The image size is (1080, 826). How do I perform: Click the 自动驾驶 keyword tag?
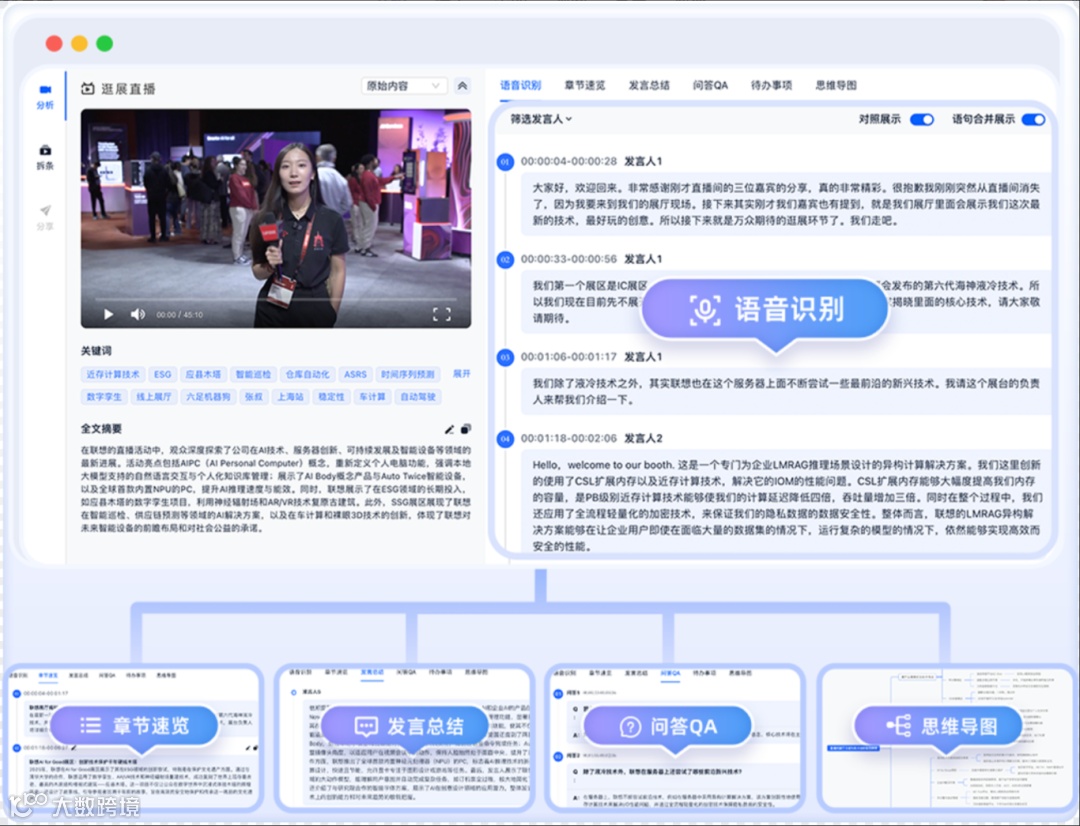coord(418,397)
